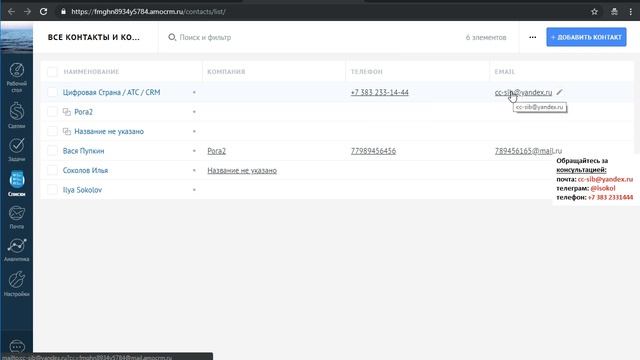Image resolution: width=640 pixels, height=360 pixels.
Task: Expand the dot menu on Соколов Илья row
Action: pos(194,170)
